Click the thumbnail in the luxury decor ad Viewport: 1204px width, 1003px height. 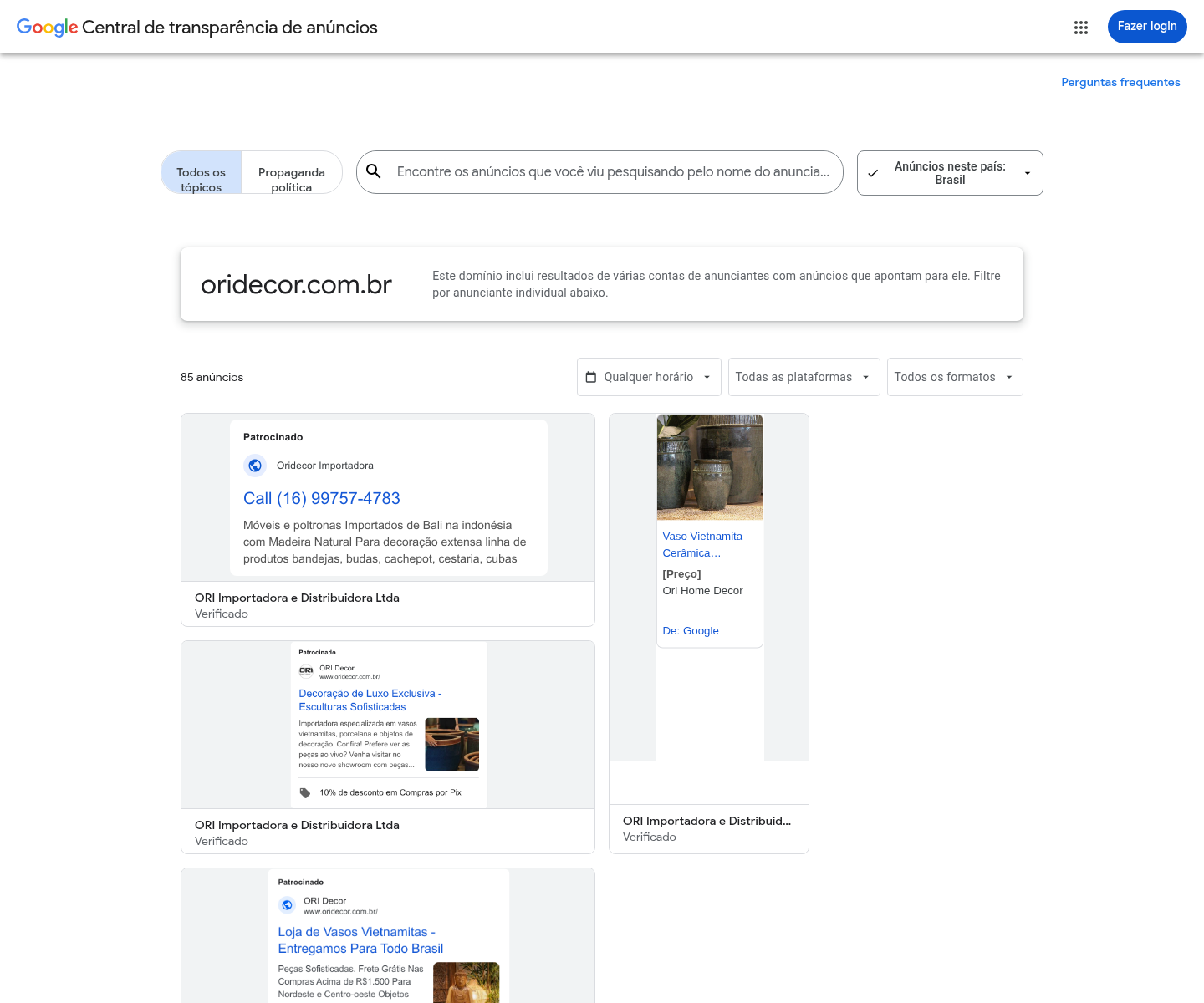tap(452, 744)
